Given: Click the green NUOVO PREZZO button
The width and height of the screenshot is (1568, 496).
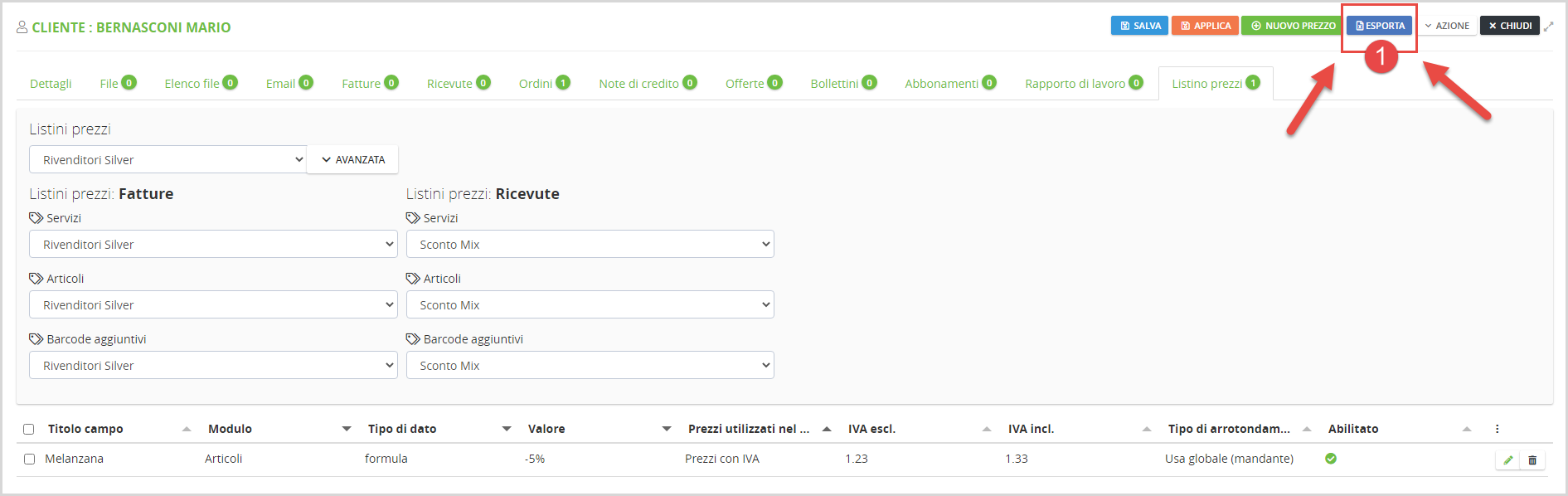Looking at the screenshot, I should pos(1293,26).
